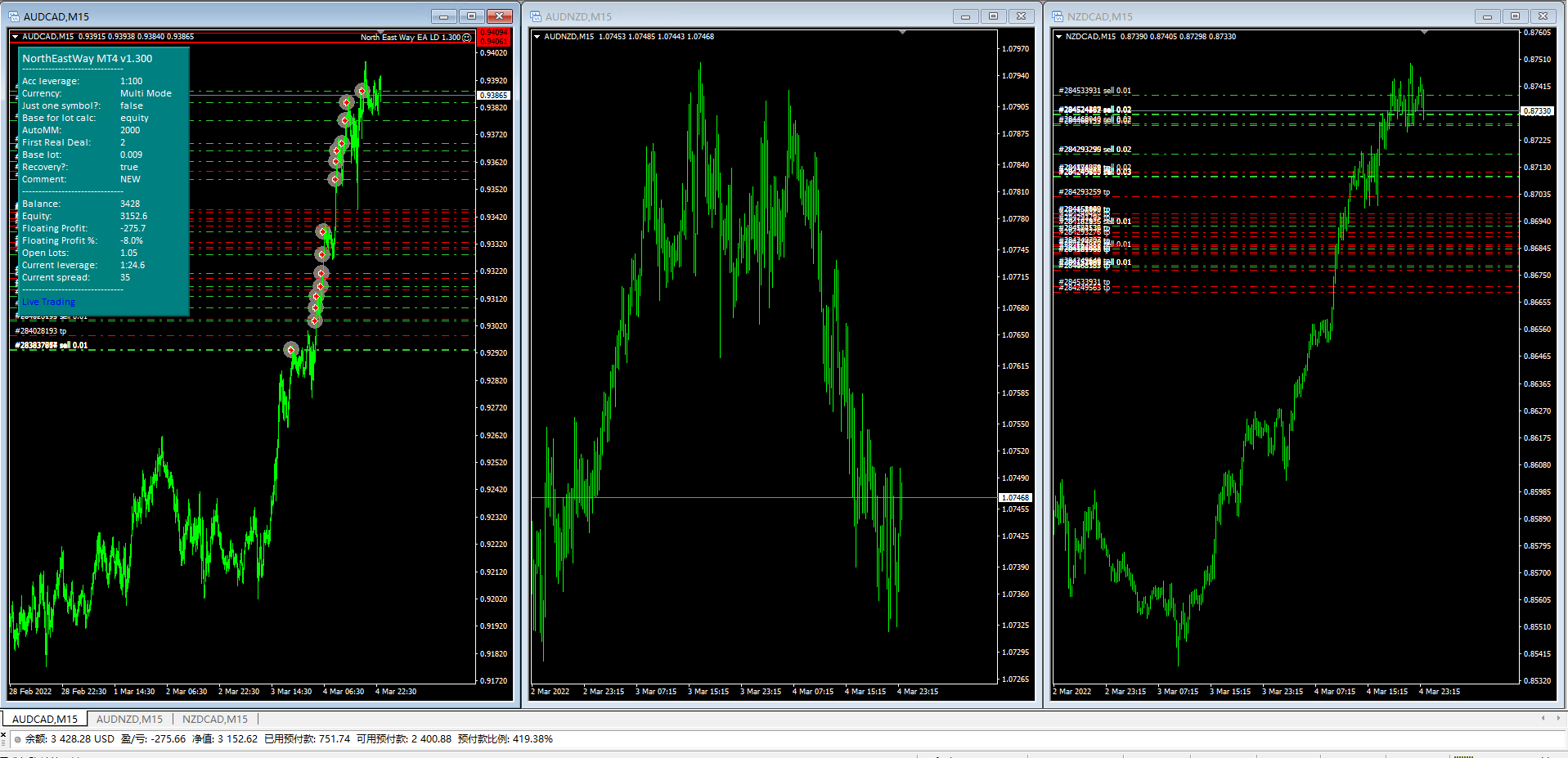The image size is (1568, 758).
Task: Close the AUDNZD,M15 chart window
Action: click(1021, 16)
